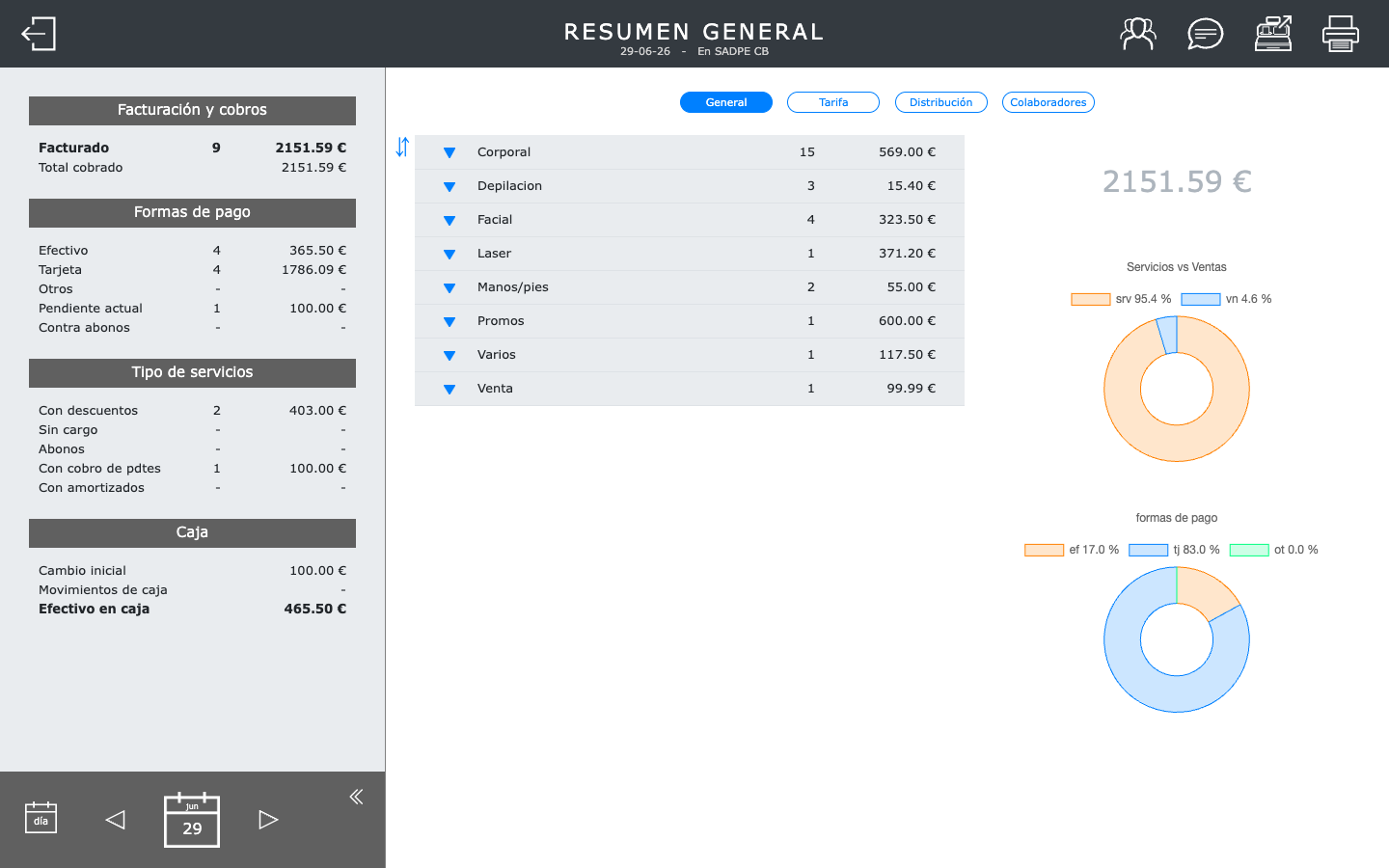This screenshot has width=1389, height=868.
Task: Expand the Varios row arrow
Action: coord(449,355)
